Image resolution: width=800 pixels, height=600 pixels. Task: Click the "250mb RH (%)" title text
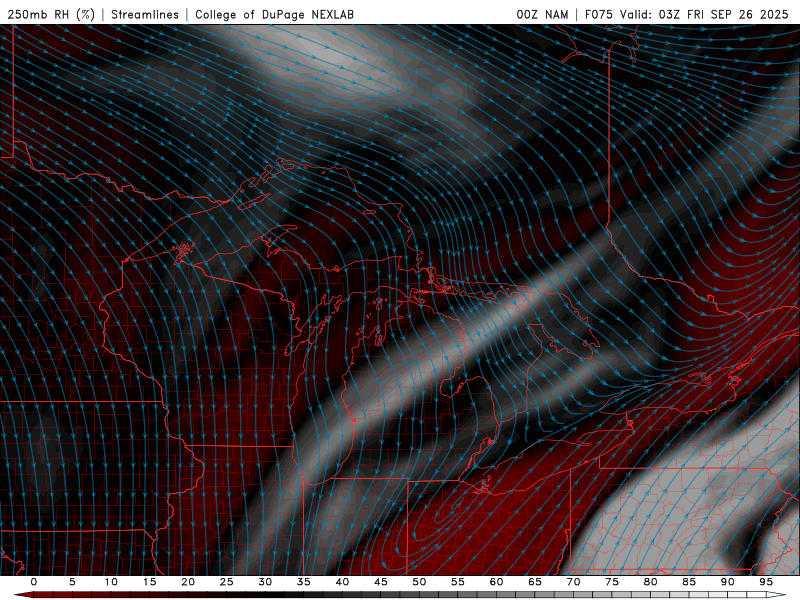coord(52,14)
